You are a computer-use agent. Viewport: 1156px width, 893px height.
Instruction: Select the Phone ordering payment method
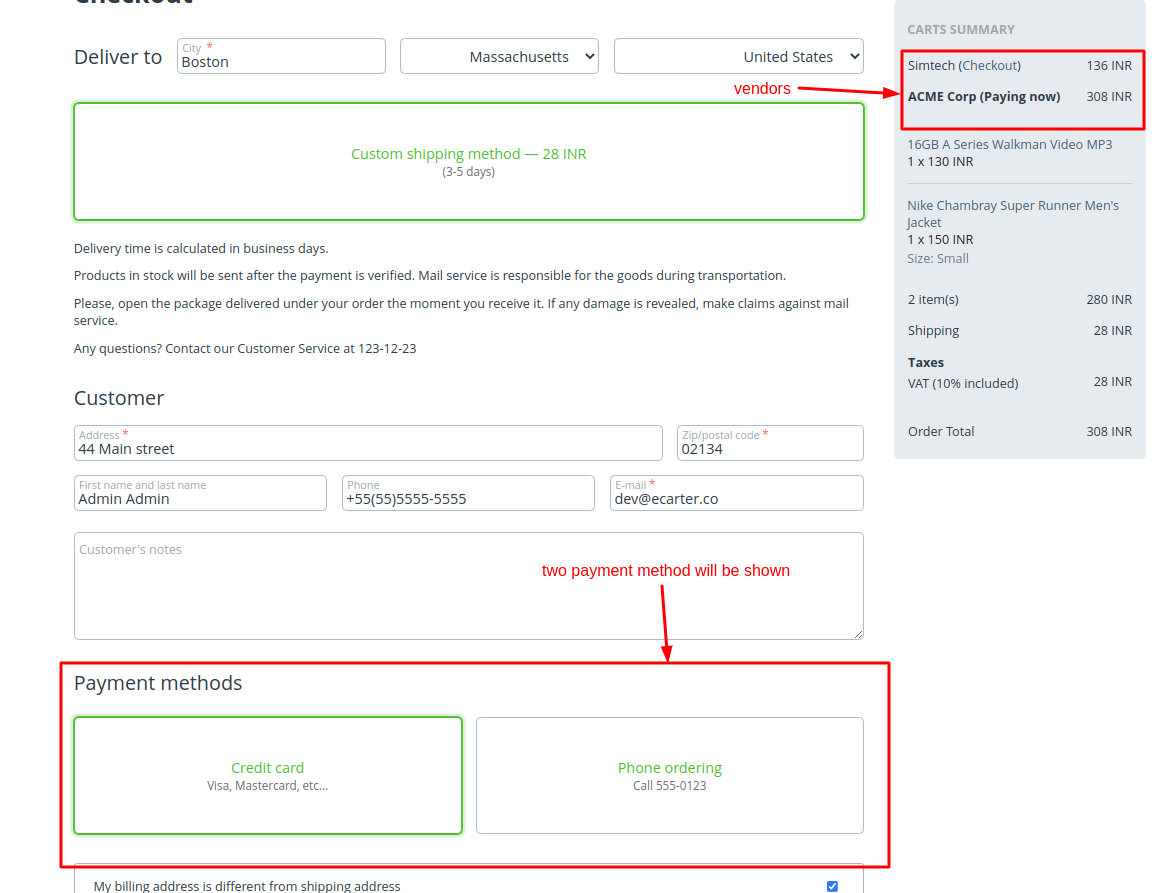pos(669,776)
